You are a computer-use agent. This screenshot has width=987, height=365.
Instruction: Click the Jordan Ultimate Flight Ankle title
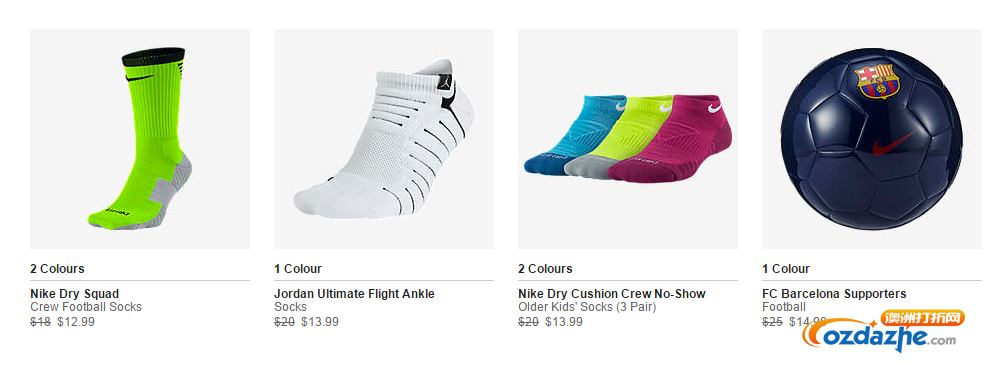click(354, 294)
